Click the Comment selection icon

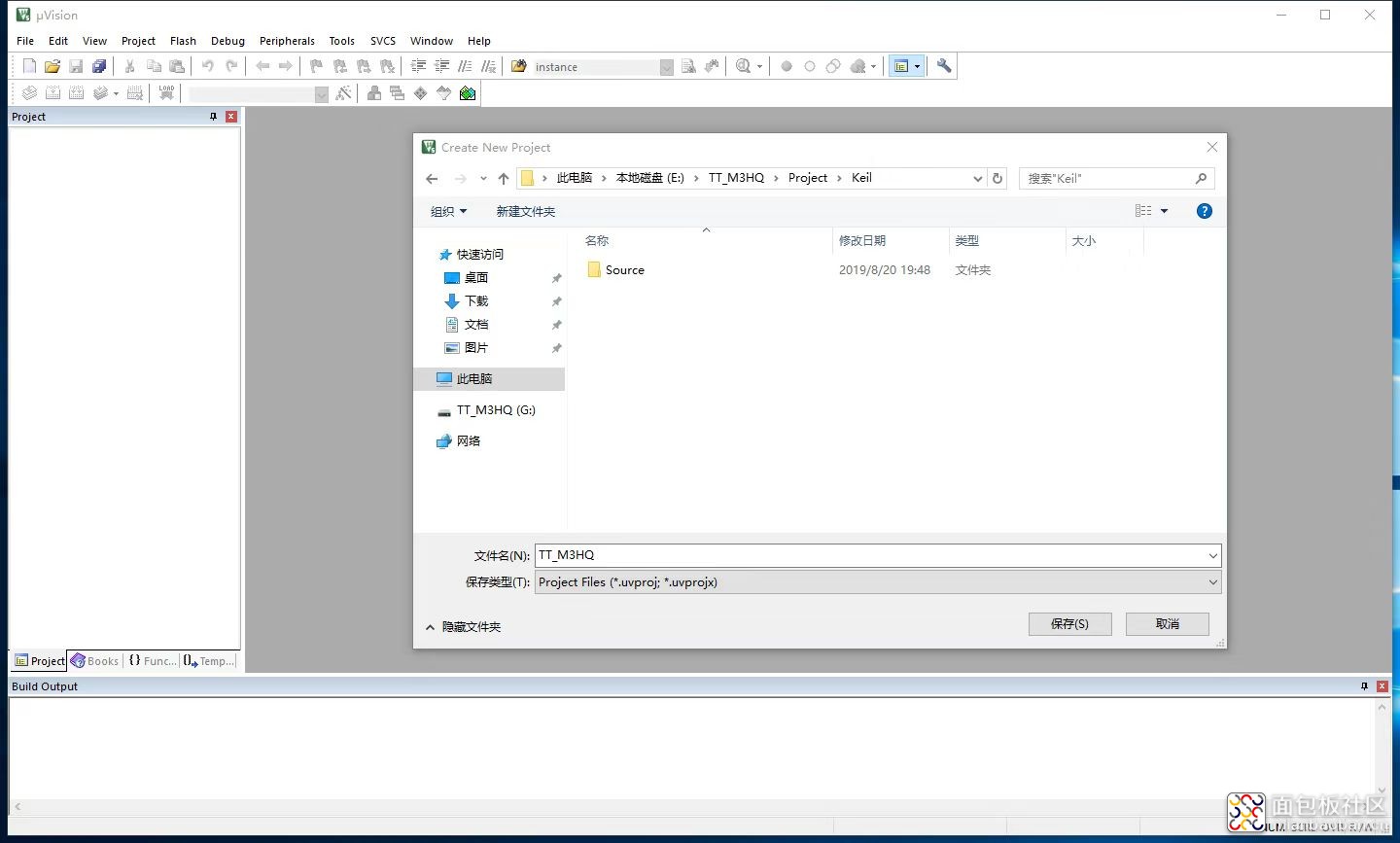pyautogui.click(x=465, y=66)
